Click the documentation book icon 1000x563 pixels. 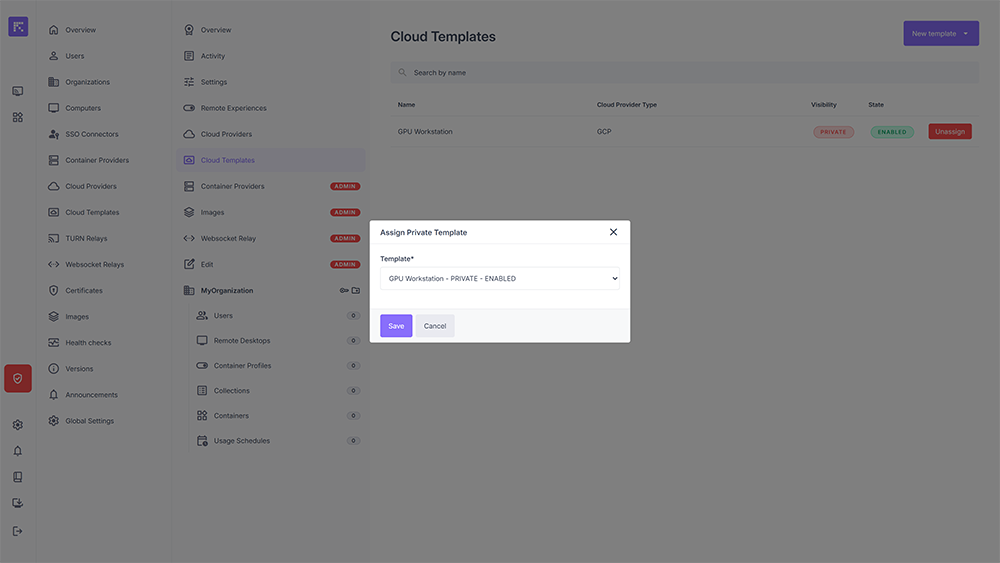click(x=18, y=477)
